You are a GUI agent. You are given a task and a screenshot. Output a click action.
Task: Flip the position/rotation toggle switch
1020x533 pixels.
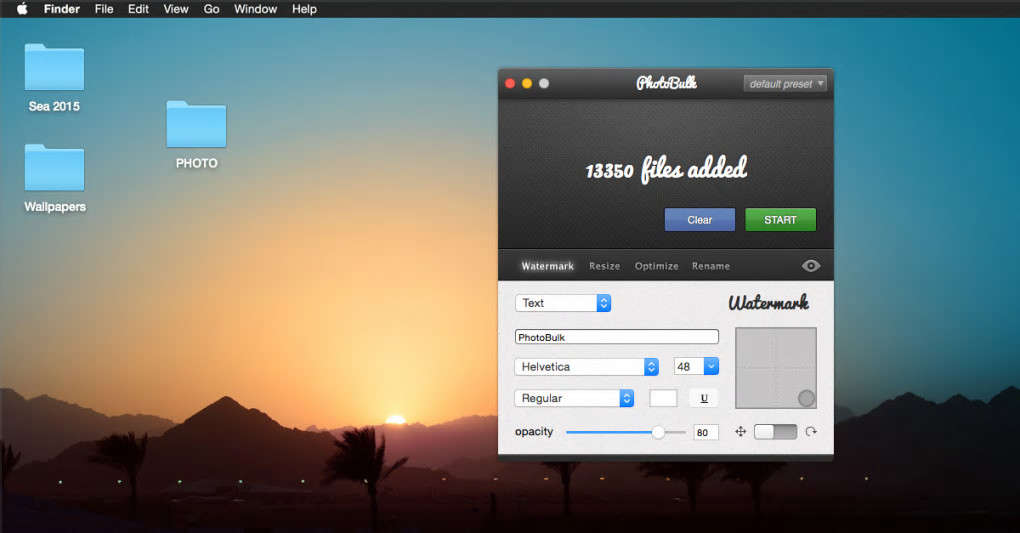[x=775, y=431]
